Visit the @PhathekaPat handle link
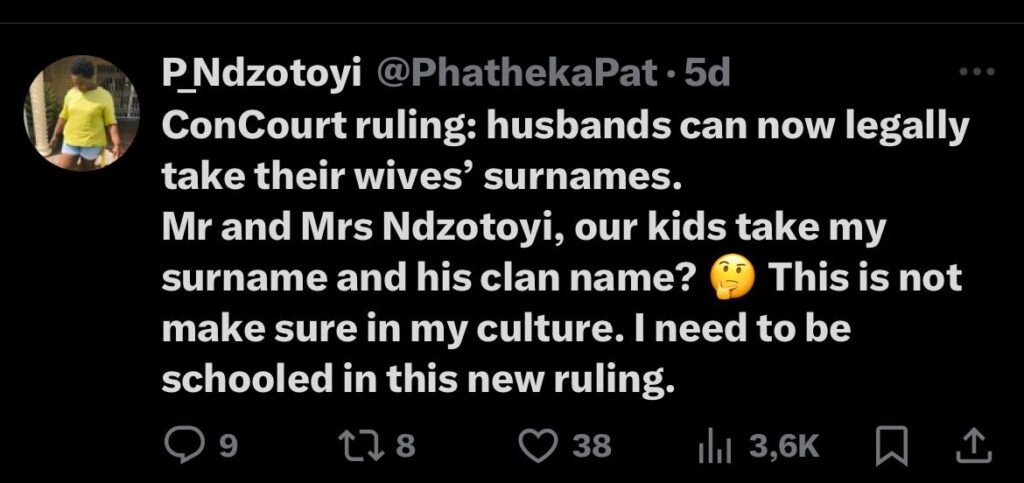 click(515, 73)
